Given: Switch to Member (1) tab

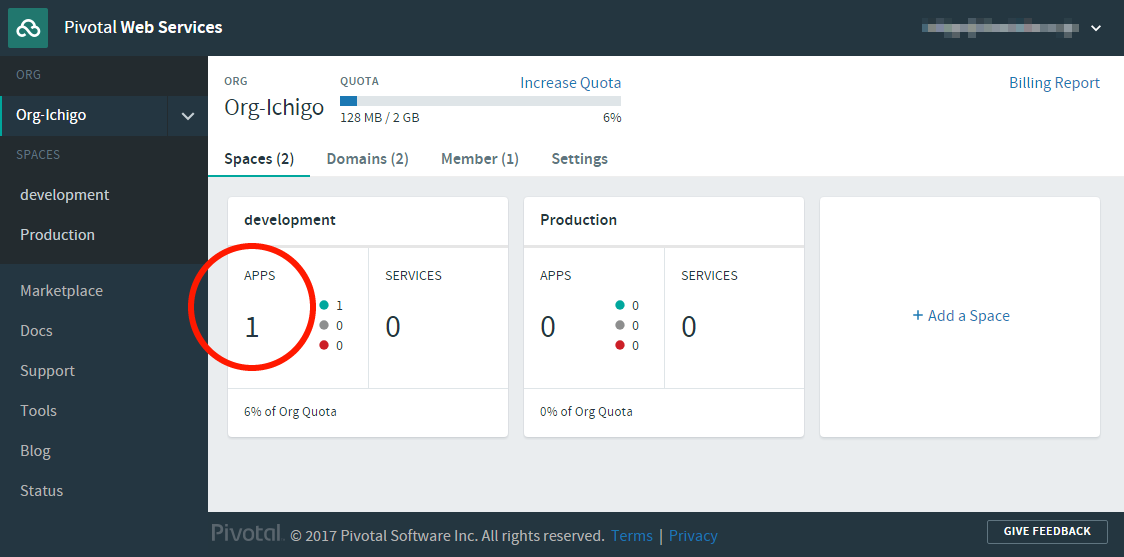Looking at the screenshot, I should point(480,158).
